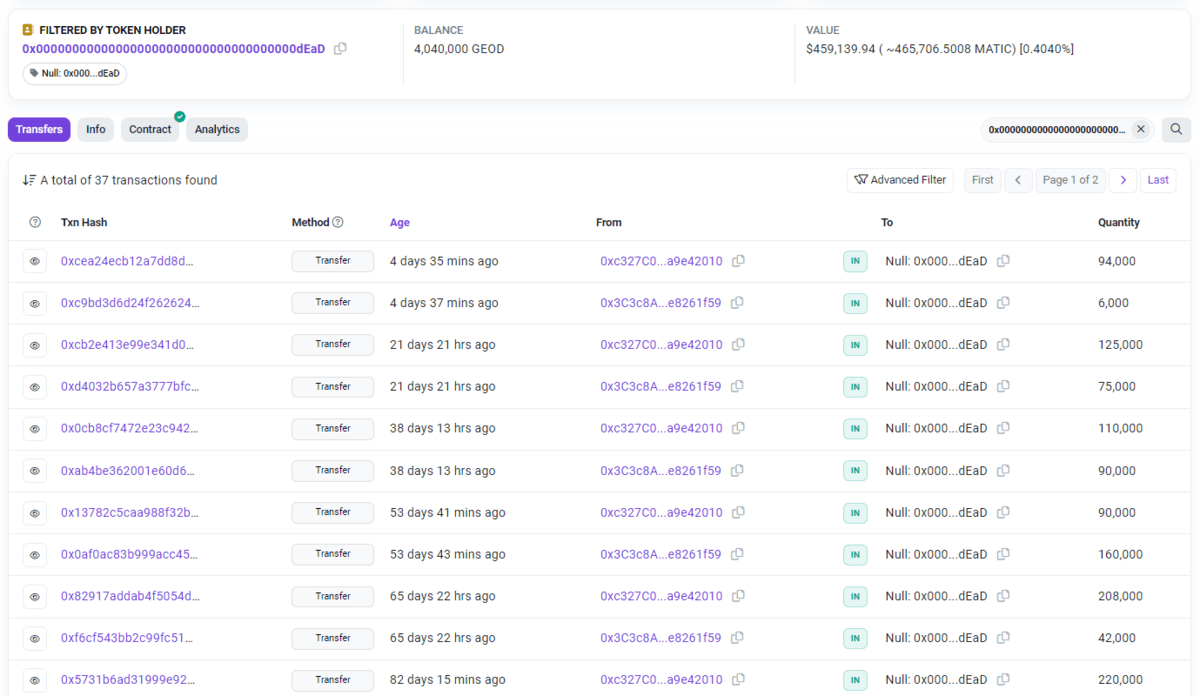The height and width of the screenshot is (696, 1200).
Task: Select the Transfers tab
Action: point(39,129)
